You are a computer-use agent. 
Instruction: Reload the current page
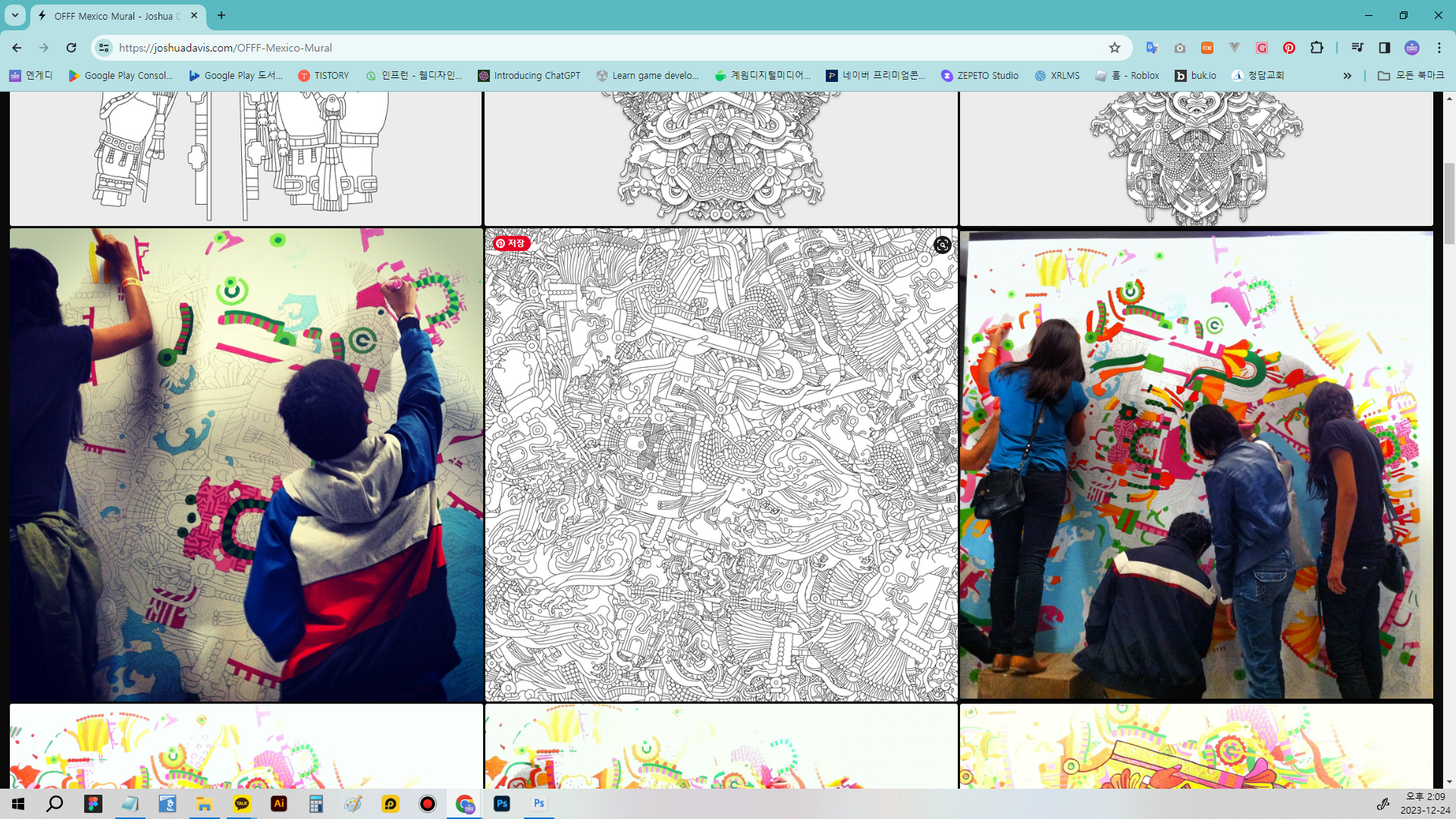click(71, 48)
